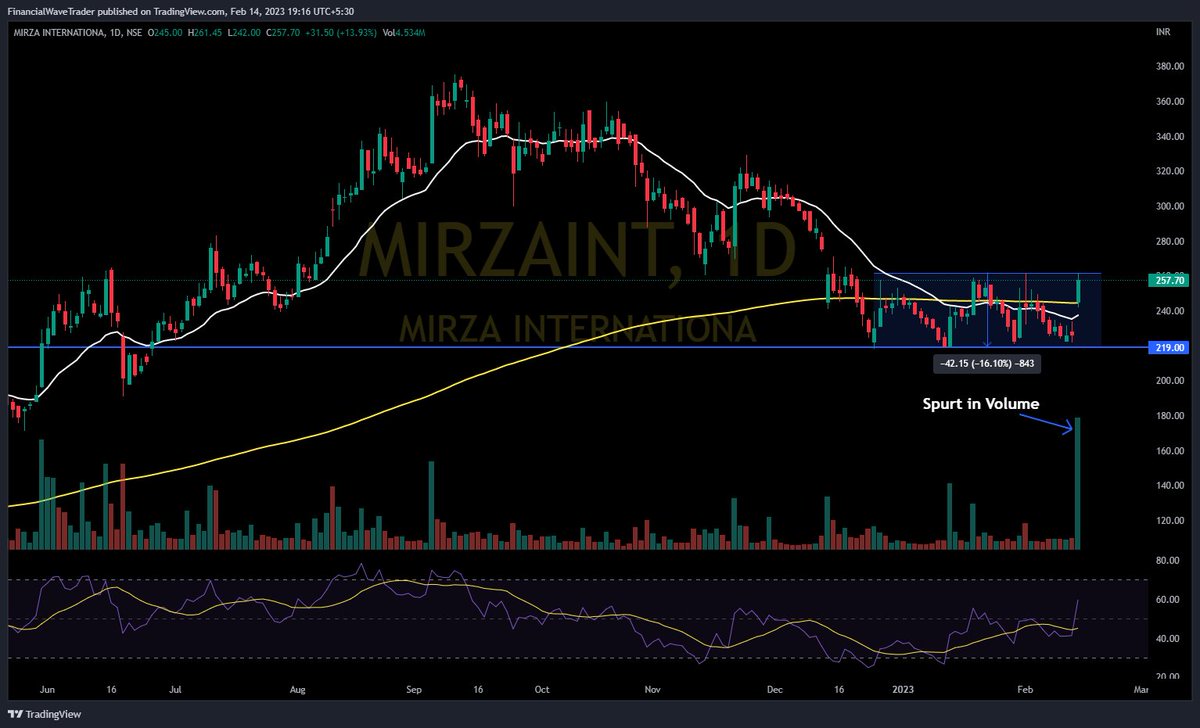This screenshot has height=728, width=1200.
Task: Click the high value H261.45
Action: (x=203, y=34)
